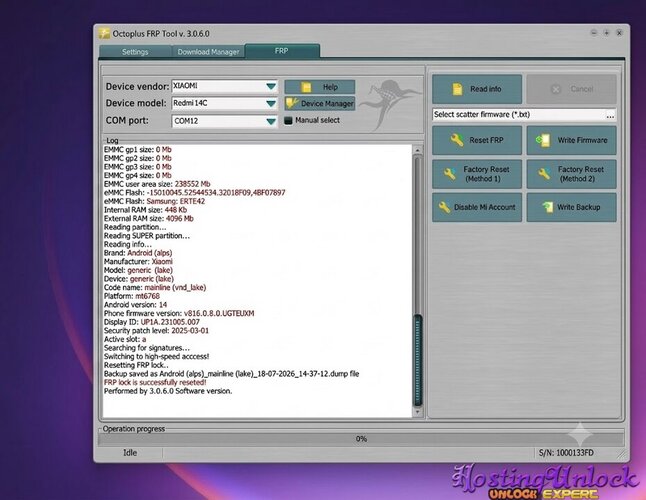Image resolution: width=646 pixels, height=500 pixels.
Task: Click the 'Backup saved as Android (alps)' log line
Action: [232, 374]
